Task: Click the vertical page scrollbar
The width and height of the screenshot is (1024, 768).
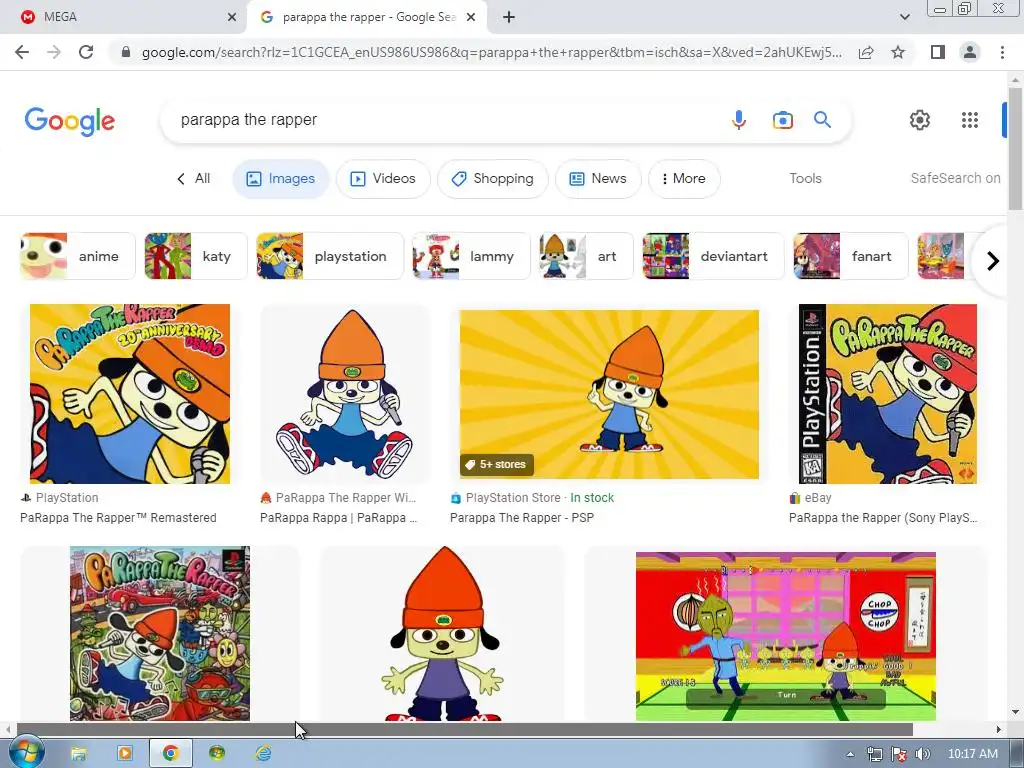Action: [1015, 150]
